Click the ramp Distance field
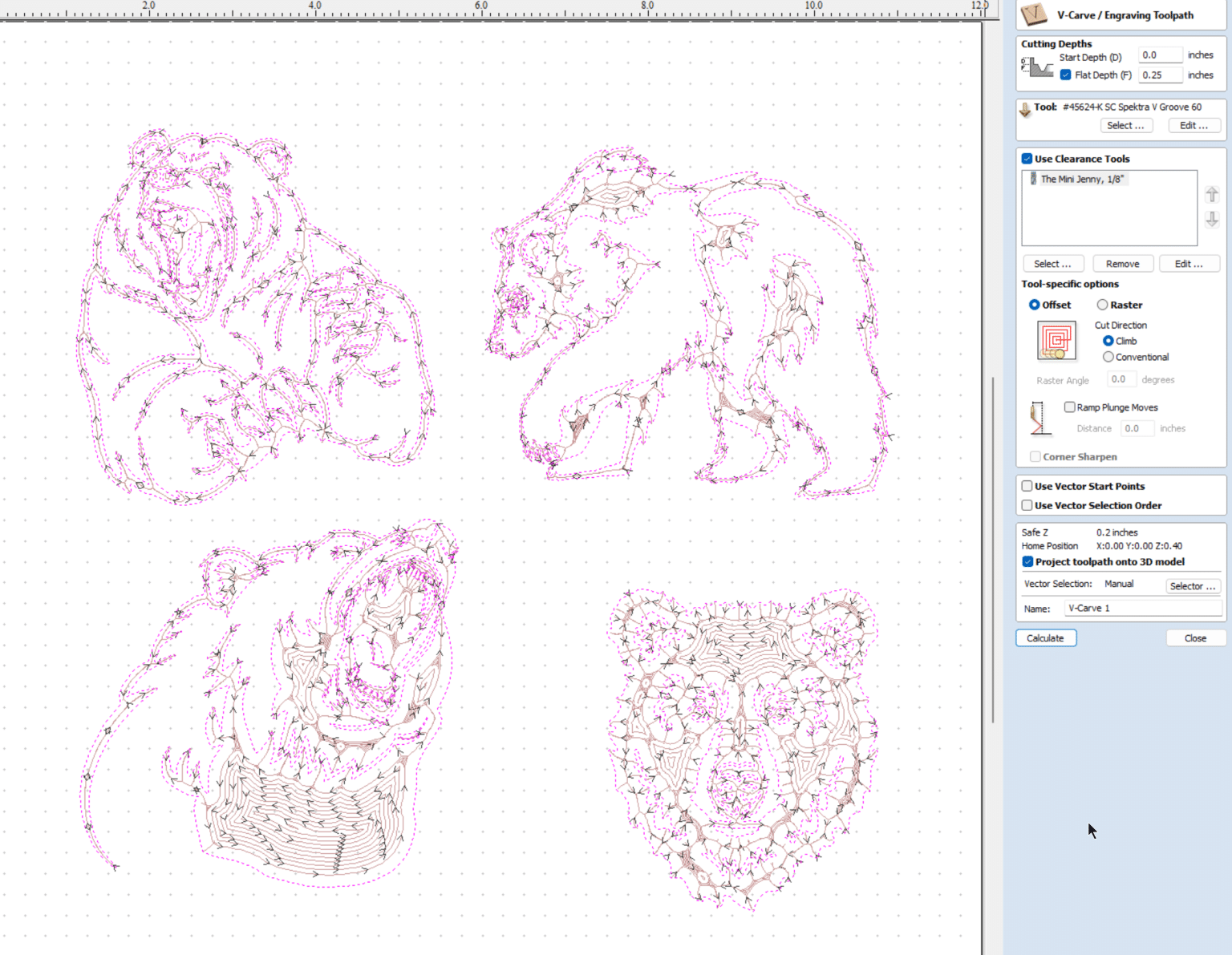 pyautogui.click(x=1137, y=428)
